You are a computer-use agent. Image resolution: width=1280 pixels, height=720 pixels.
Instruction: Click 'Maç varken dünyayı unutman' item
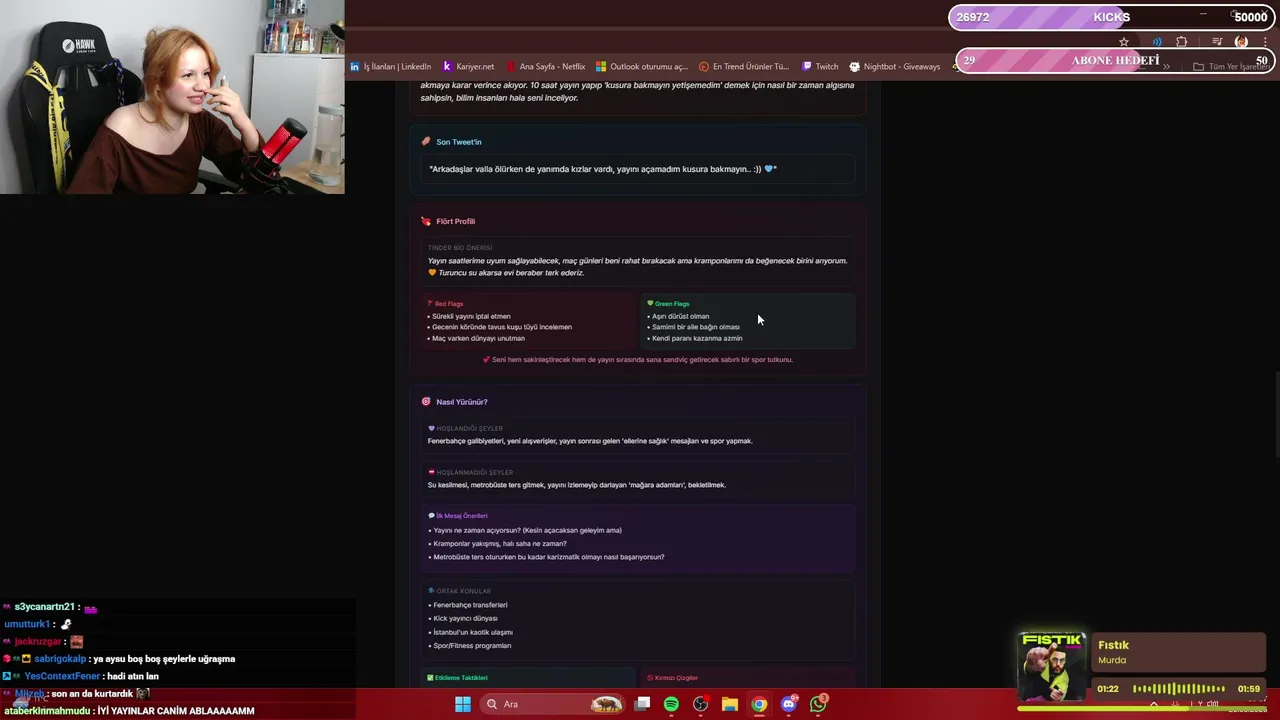(x=478, y=338)
